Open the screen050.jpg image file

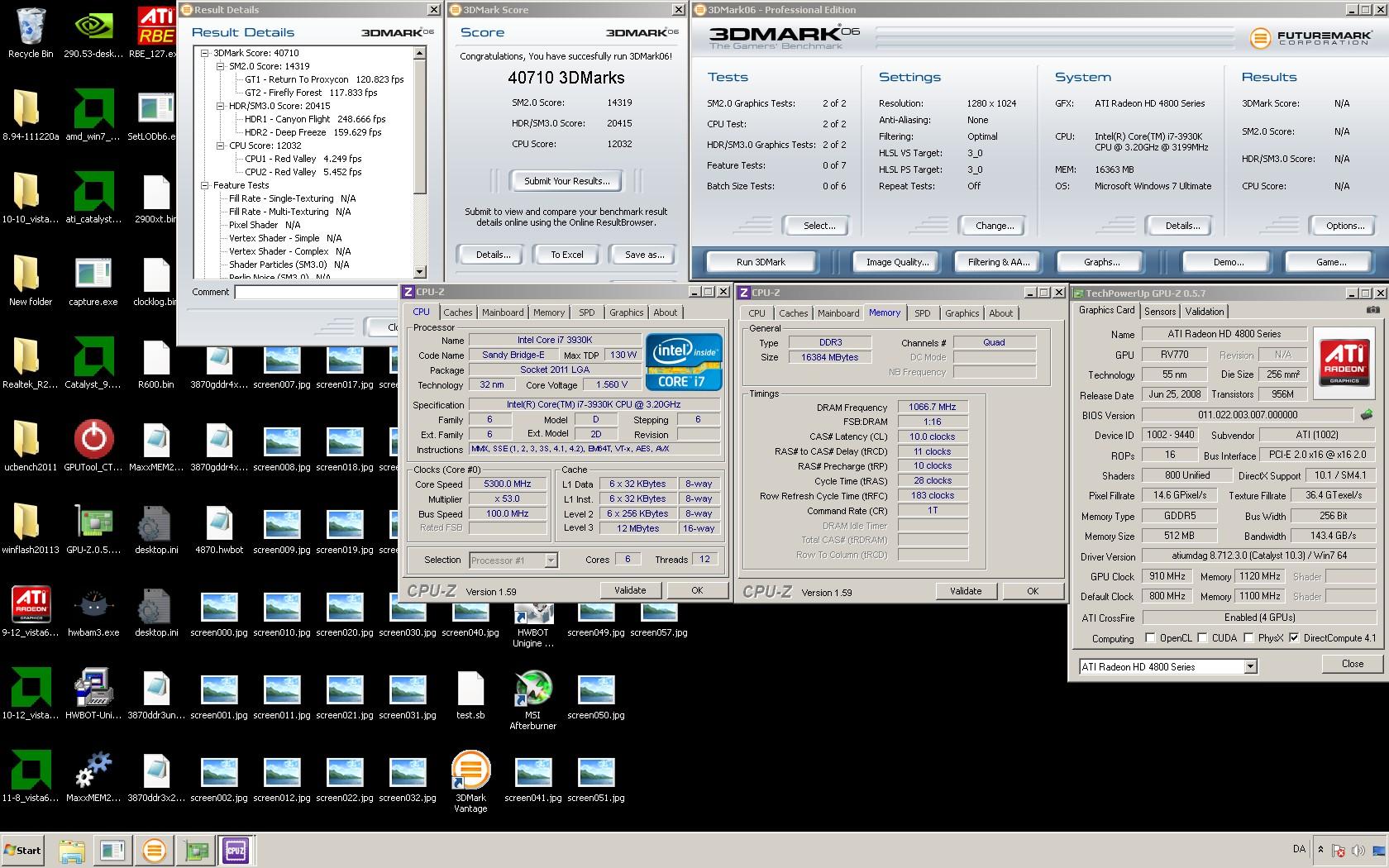pyautogui.click(x=596, y=694)
